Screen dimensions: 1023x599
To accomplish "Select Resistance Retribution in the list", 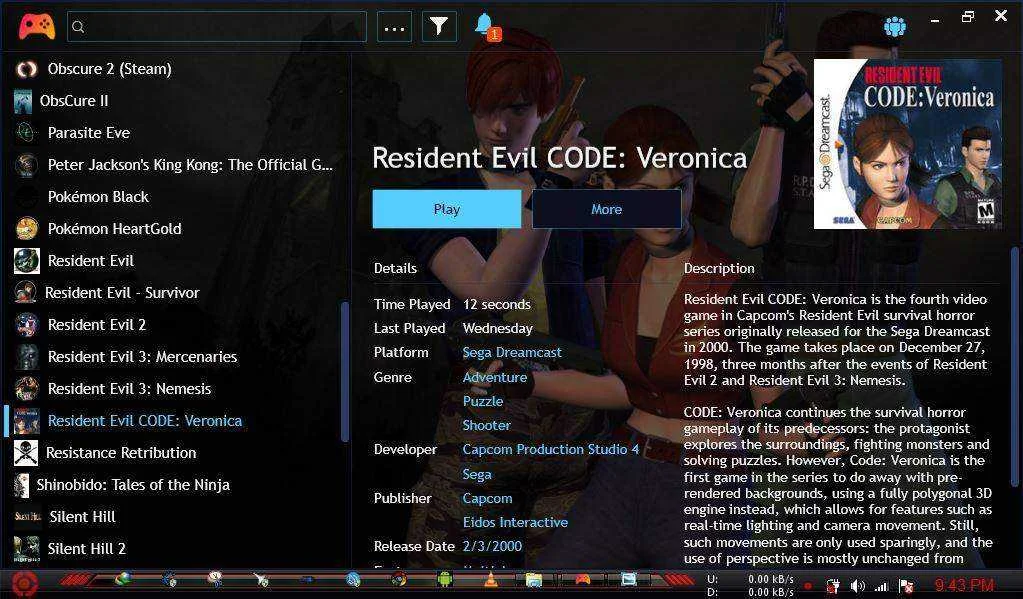I will (121, 453).
